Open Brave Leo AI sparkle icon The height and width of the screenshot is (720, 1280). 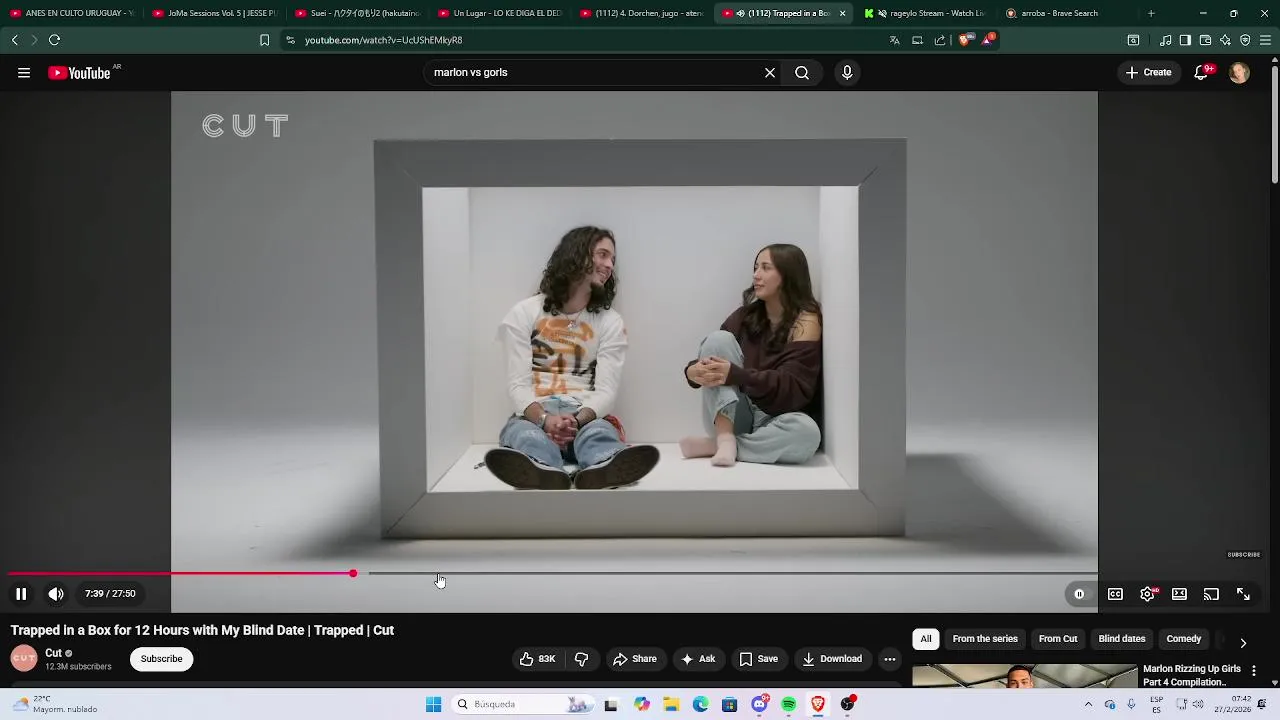click(1225, 40)
